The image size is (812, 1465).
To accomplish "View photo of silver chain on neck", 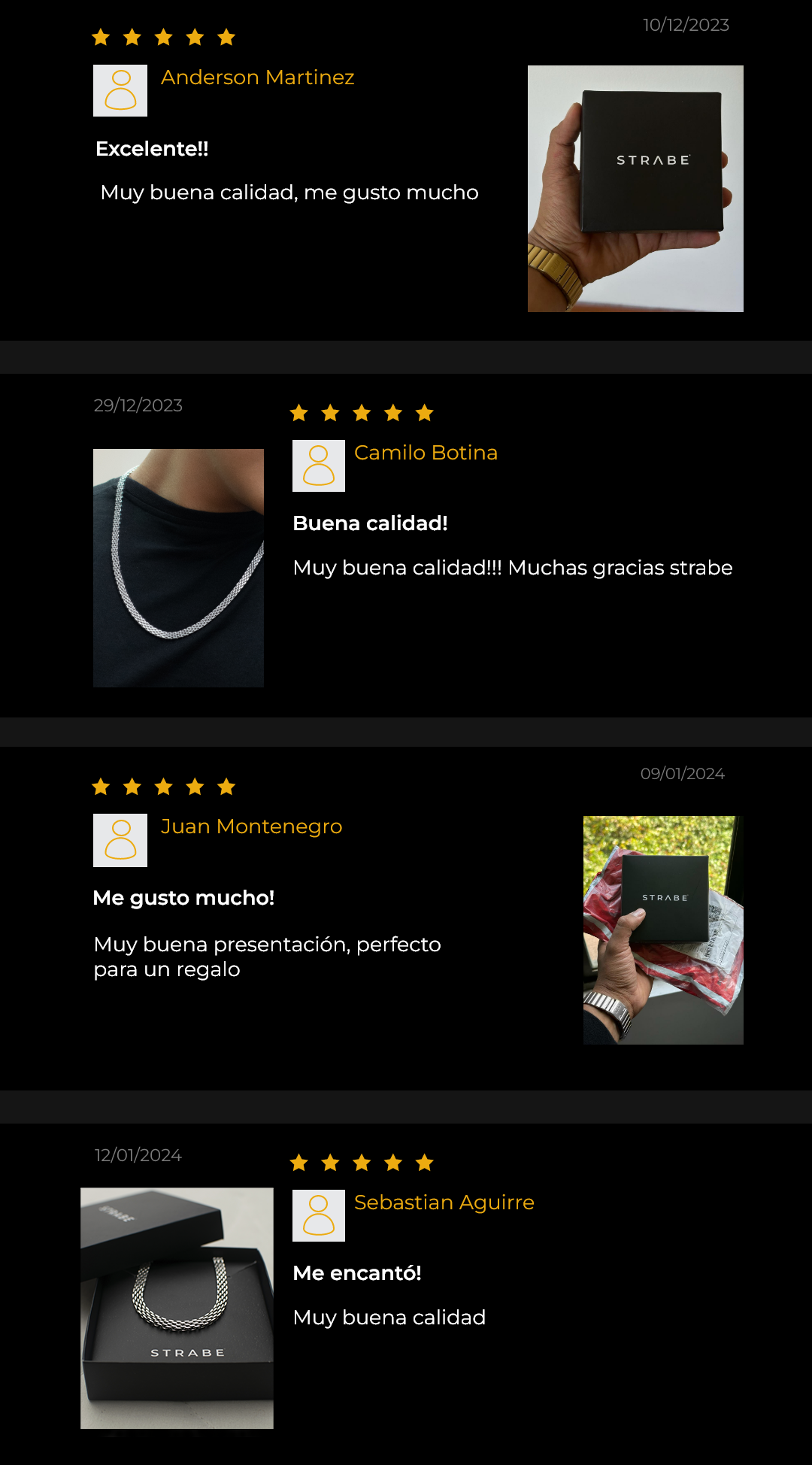I will click(x=178, y=568).
